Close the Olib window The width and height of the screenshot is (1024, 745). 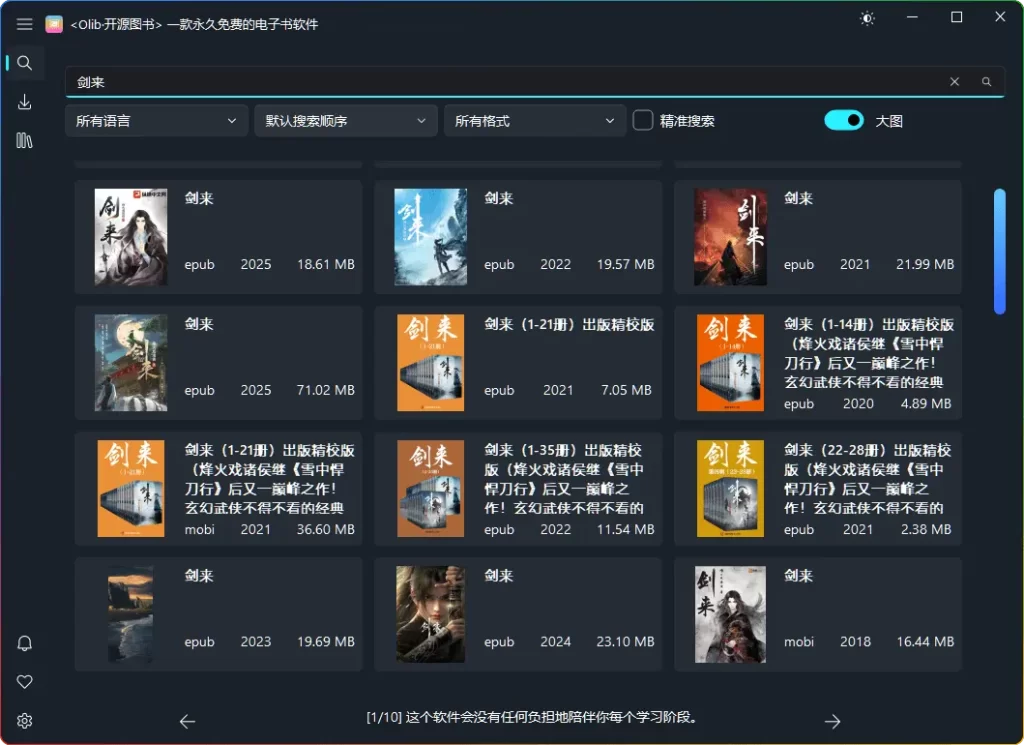tap(1000, 17)
